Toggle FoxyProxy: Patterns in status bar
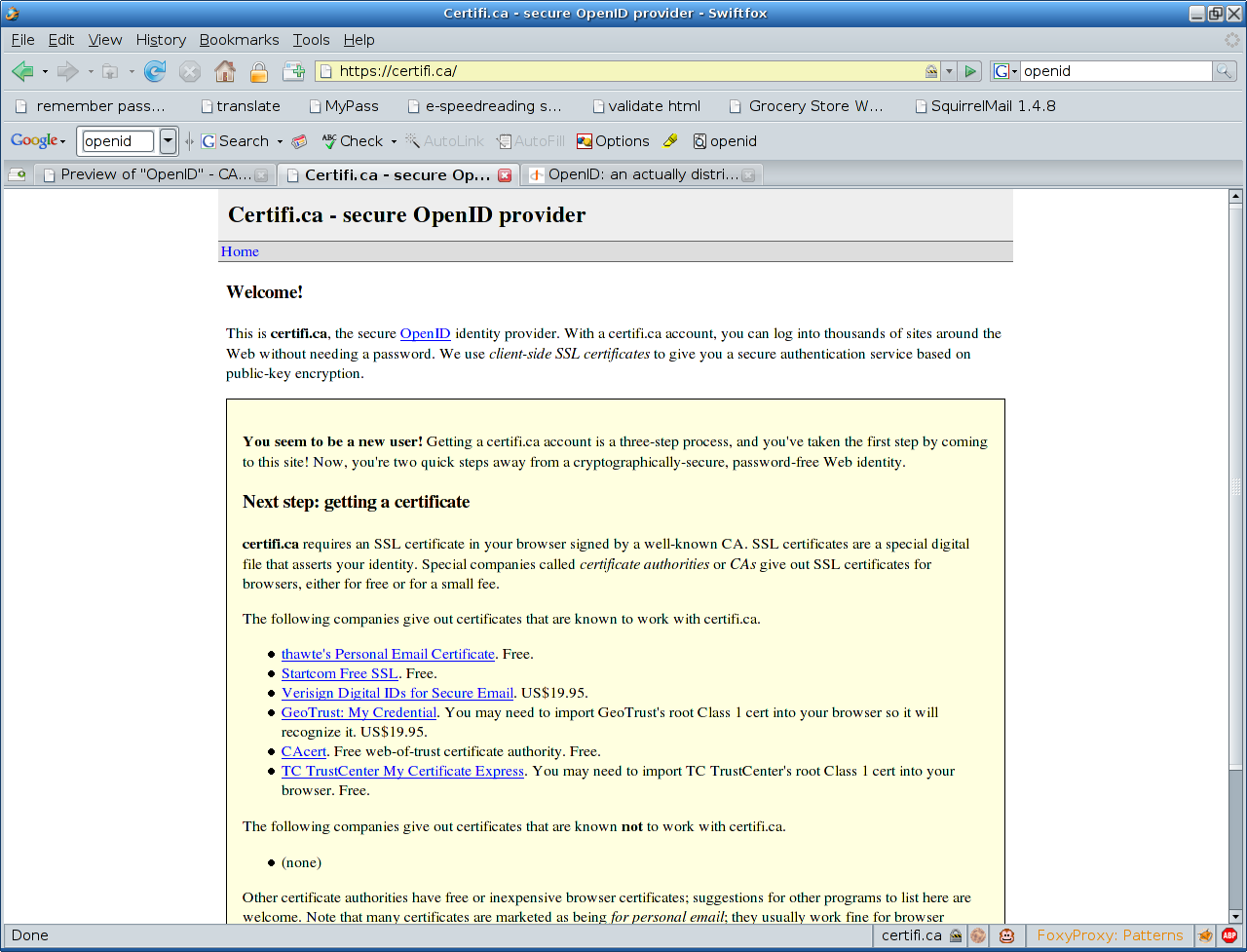 [1110, 935]
